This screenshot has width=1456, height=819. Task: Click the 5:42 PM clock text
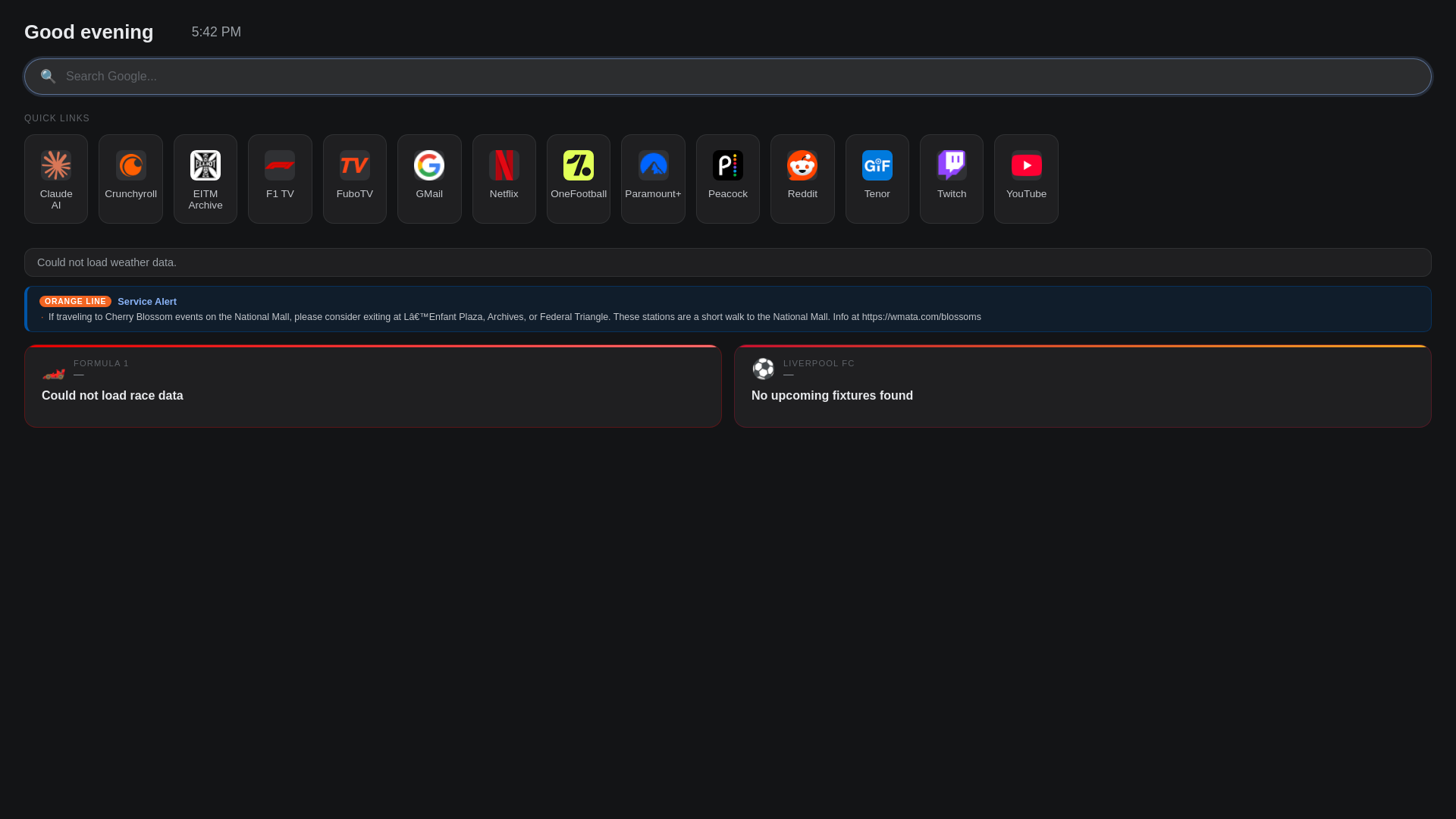tap(216, 32)
